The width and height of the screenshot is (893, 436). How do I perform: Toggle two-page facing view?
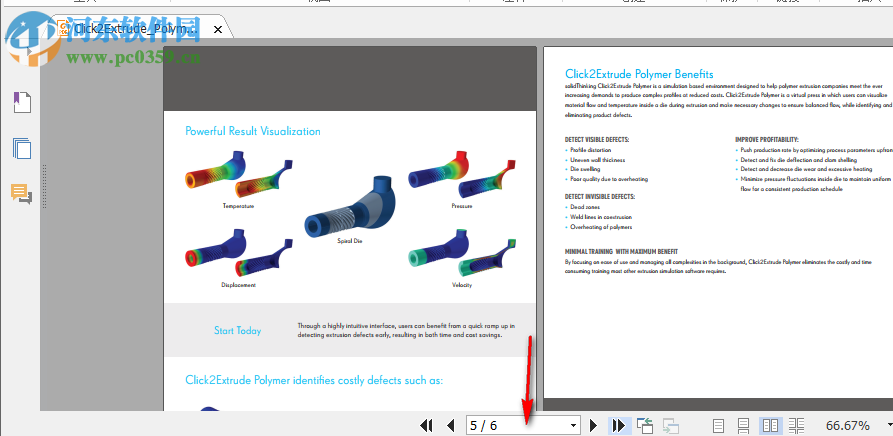coord(771,425)
